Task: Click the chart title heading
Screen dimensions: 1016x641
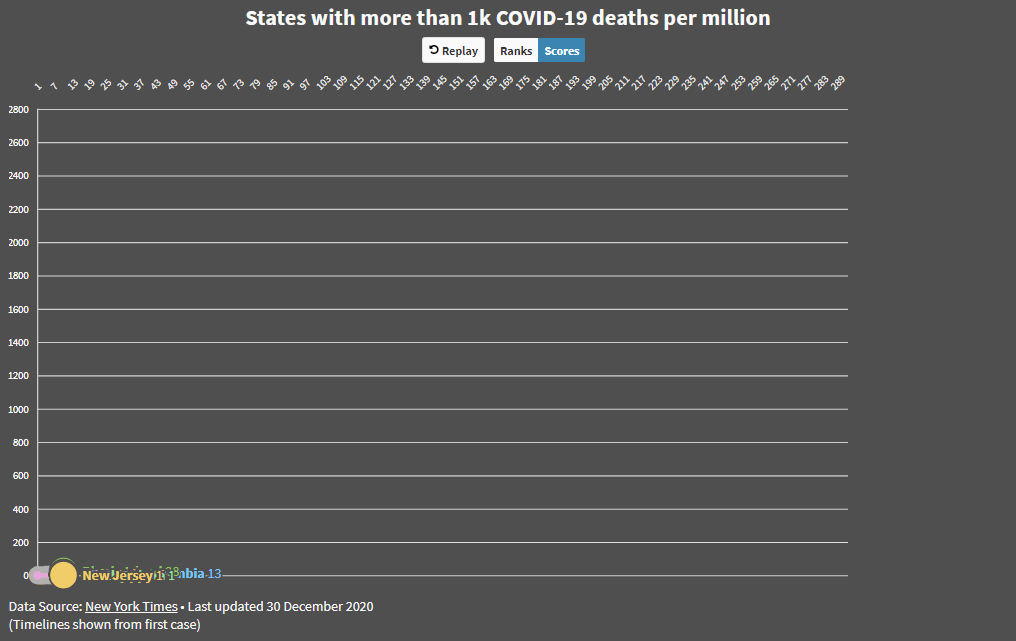Action: pos(508,18)
